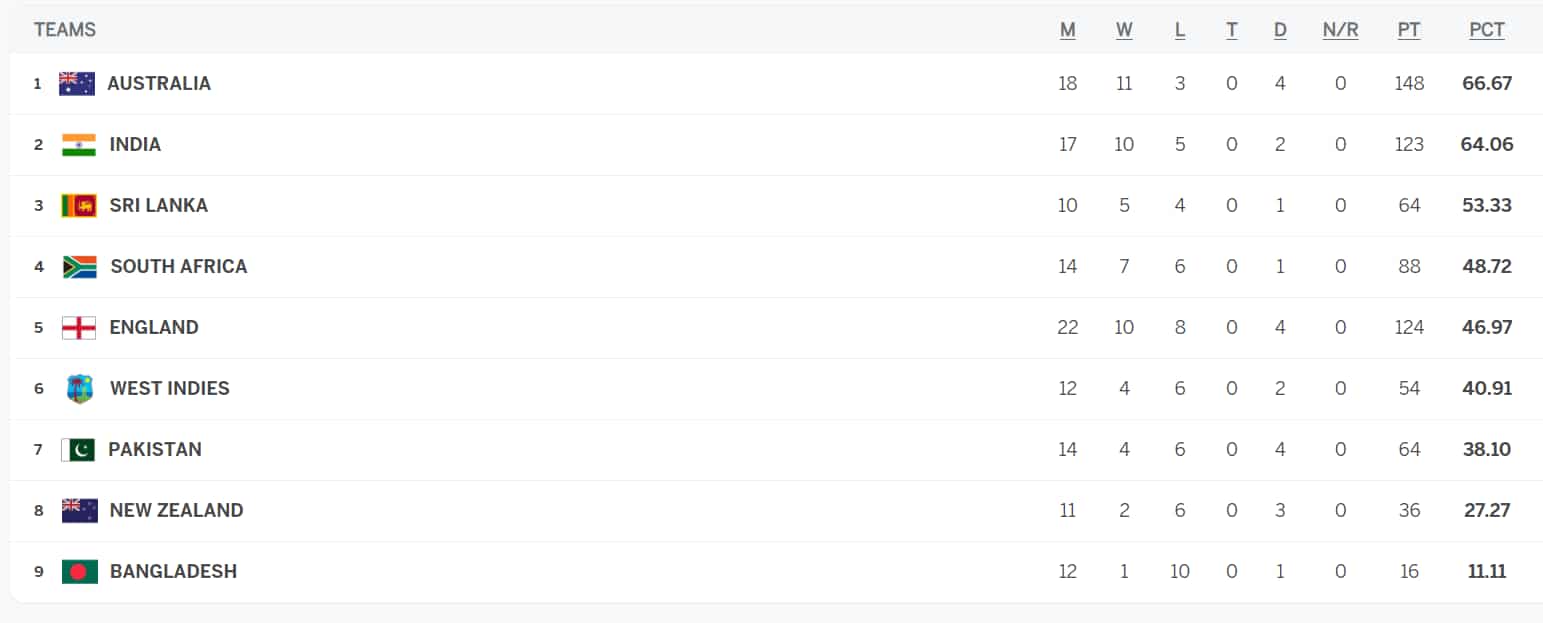Sort standings by the W column

1124,29
